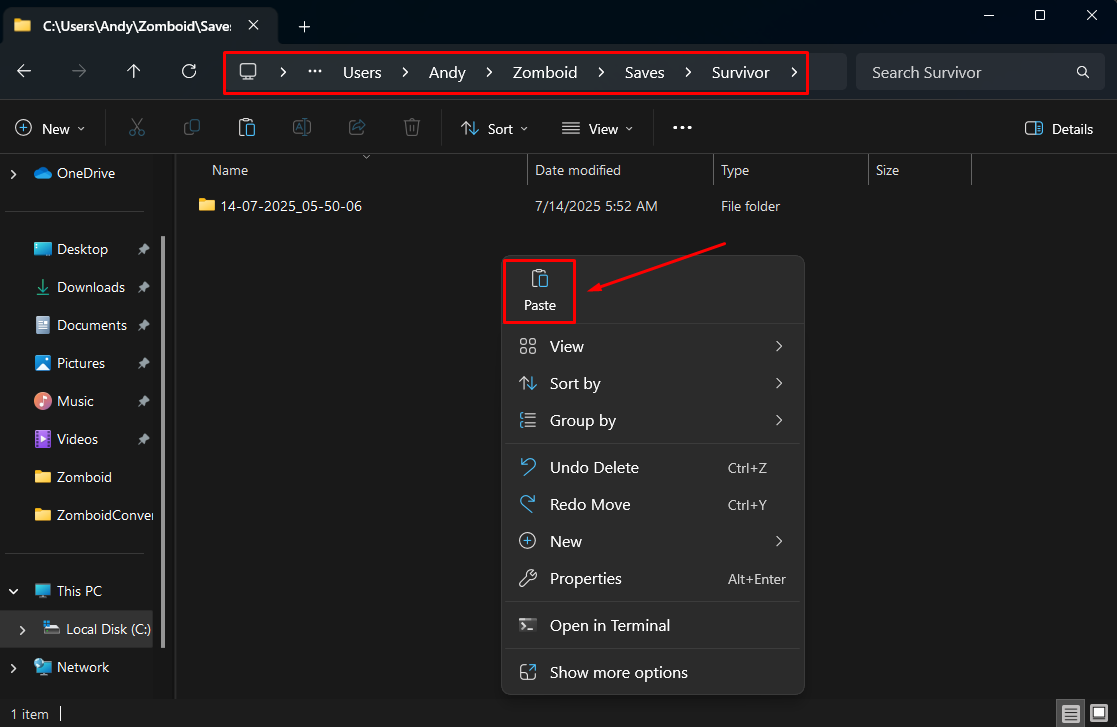Screen dimensions: 1117x727
Task: Open the Details pane
Action: point(1058,128)
